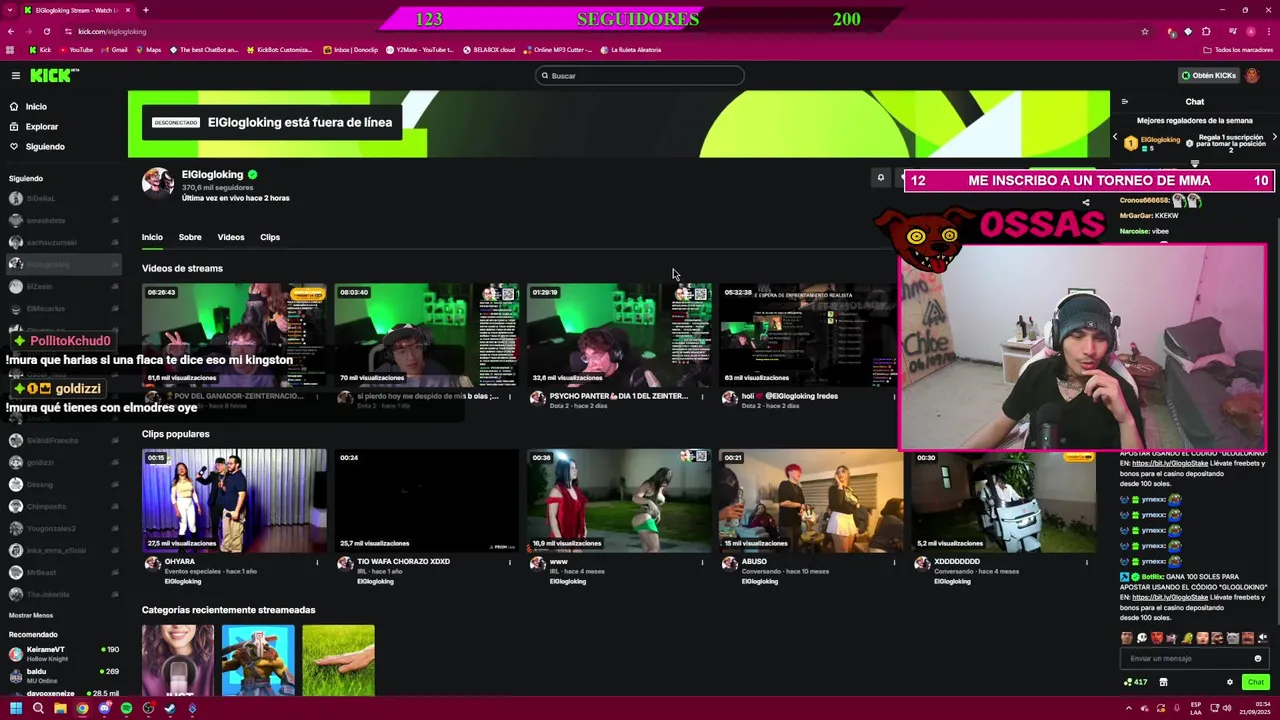Collapse the chat panel icon
The image size is (1280, 720).
(x=1124, y=102)
